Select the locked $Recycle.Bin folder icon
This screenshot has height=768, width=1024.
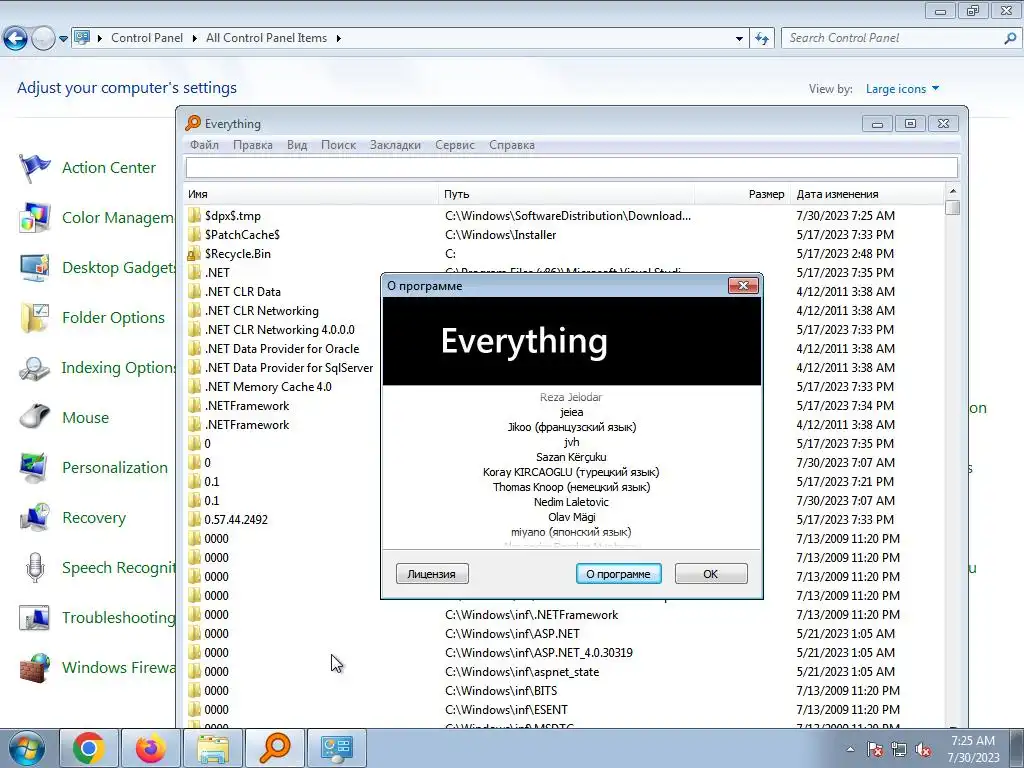click(x=194, y=253)
